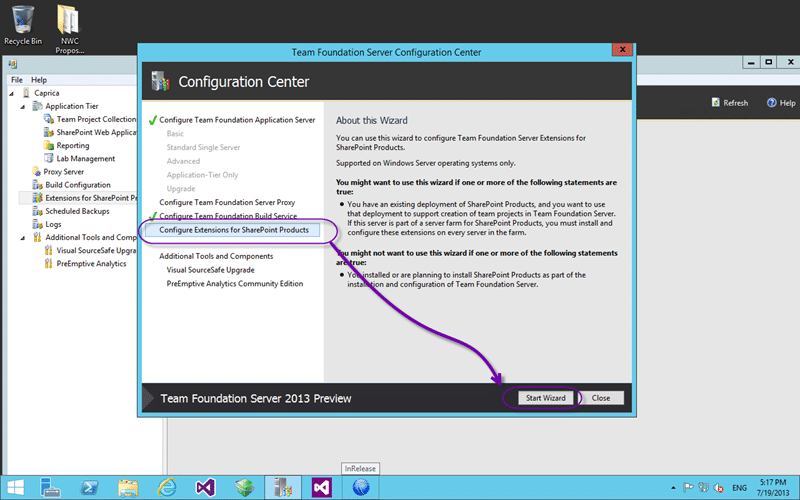The width and height of the screenshot is (800, 500).
Task: Select Application Tier in the tree
Action: click(x=71, y=106)
